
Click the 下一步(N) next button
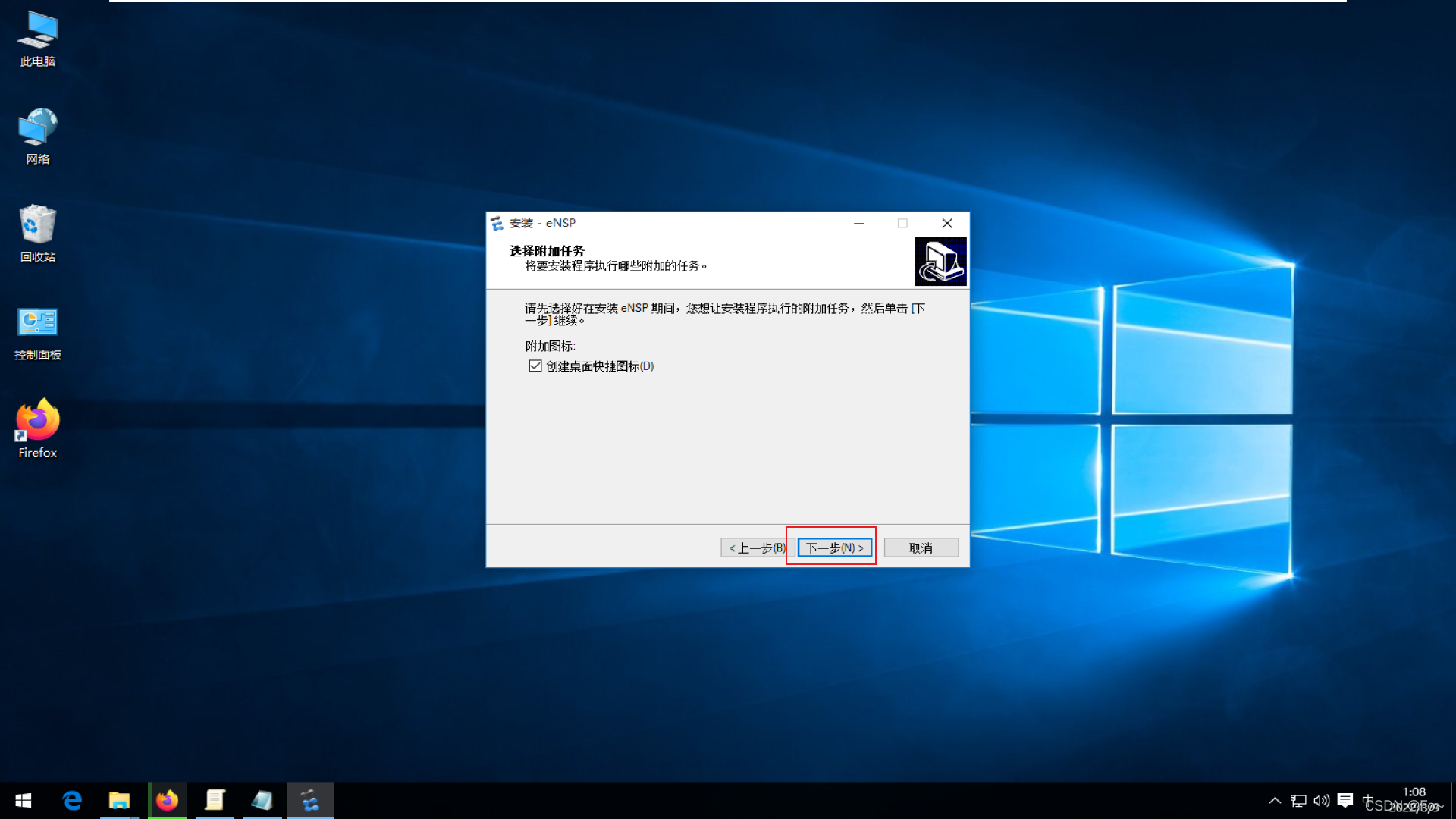(834, 548)
